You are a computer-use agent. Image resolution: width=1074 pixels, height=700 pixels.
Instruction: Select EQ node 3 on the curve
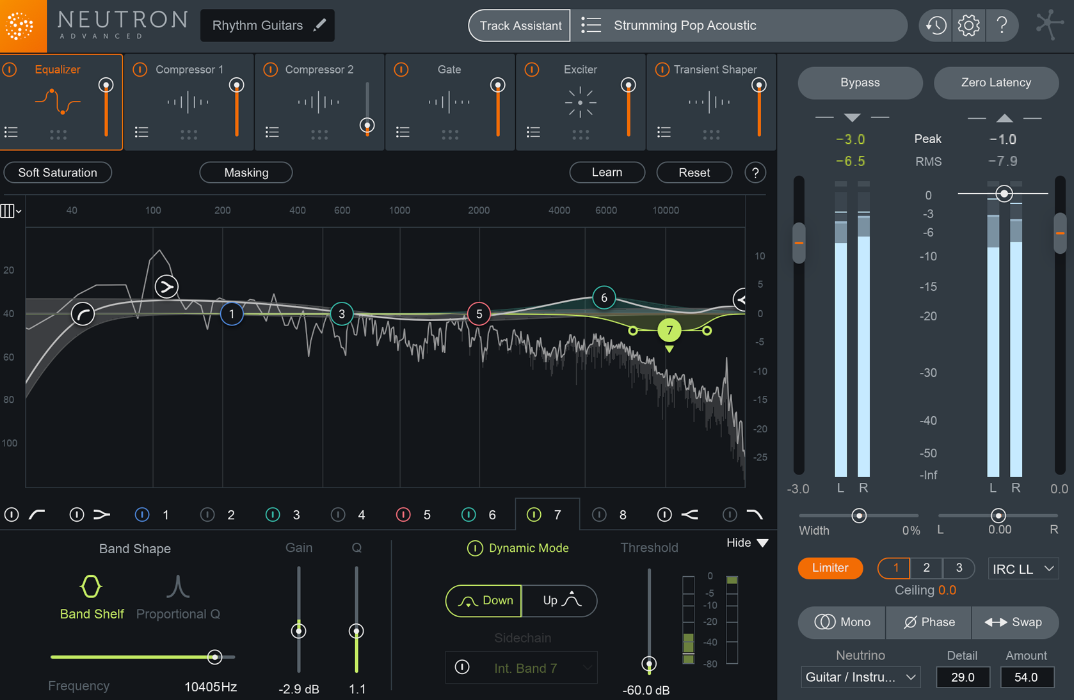click(342, 314)
